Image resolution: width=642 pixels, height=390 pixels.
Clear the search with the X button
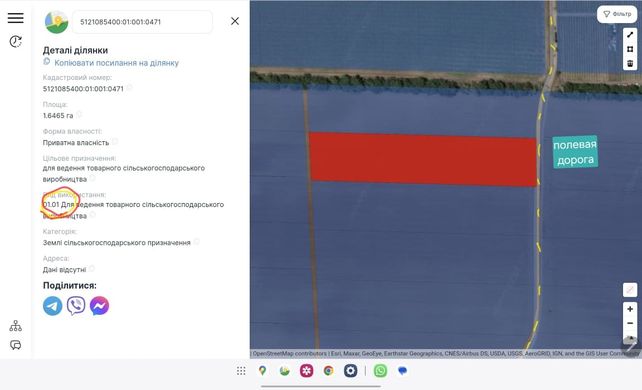(235, 21)
